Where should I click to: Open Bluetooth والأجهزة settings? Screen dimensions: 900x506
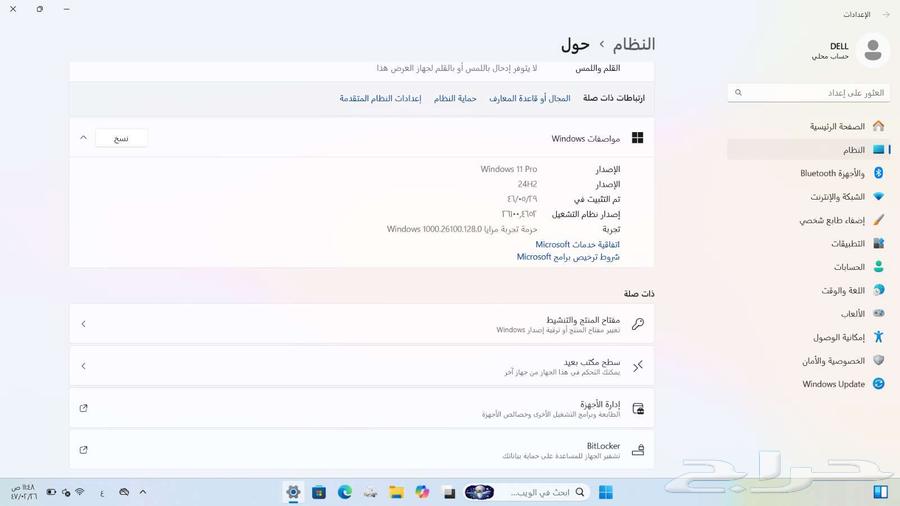[x=808, y=173]
